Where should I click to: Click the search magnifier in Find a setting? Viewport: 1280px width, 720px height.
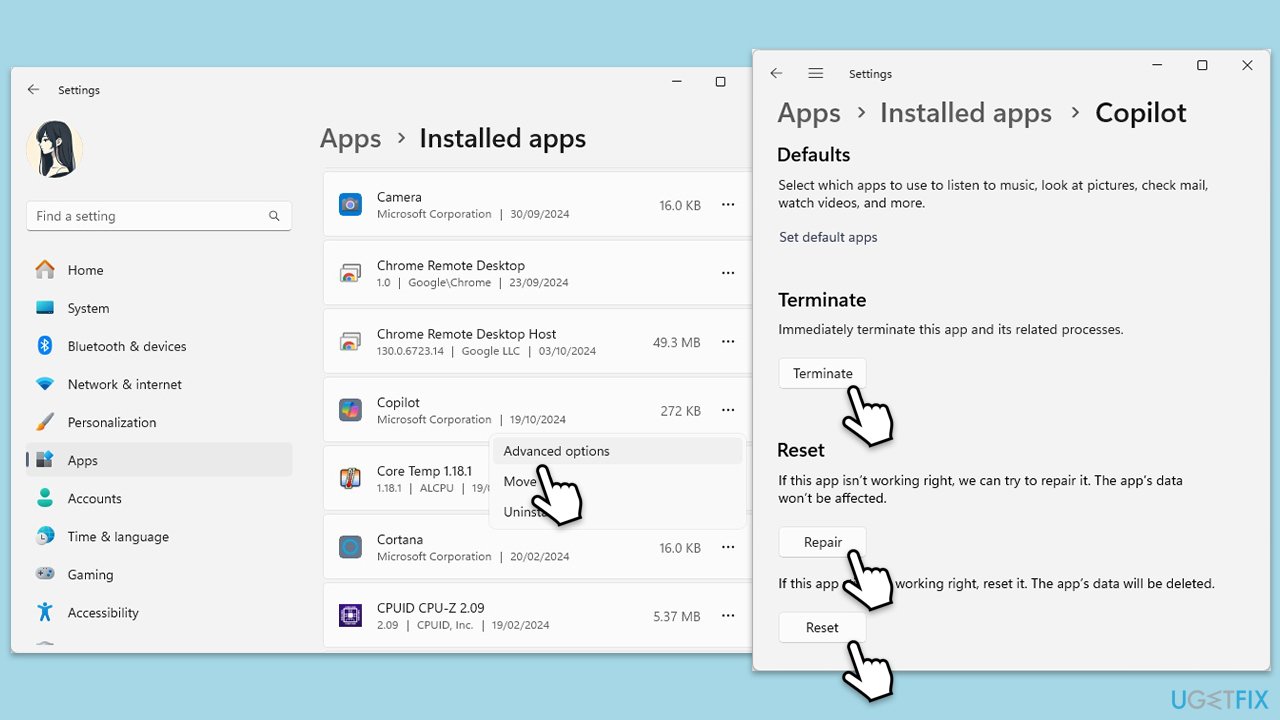click(x=274, y=216)
